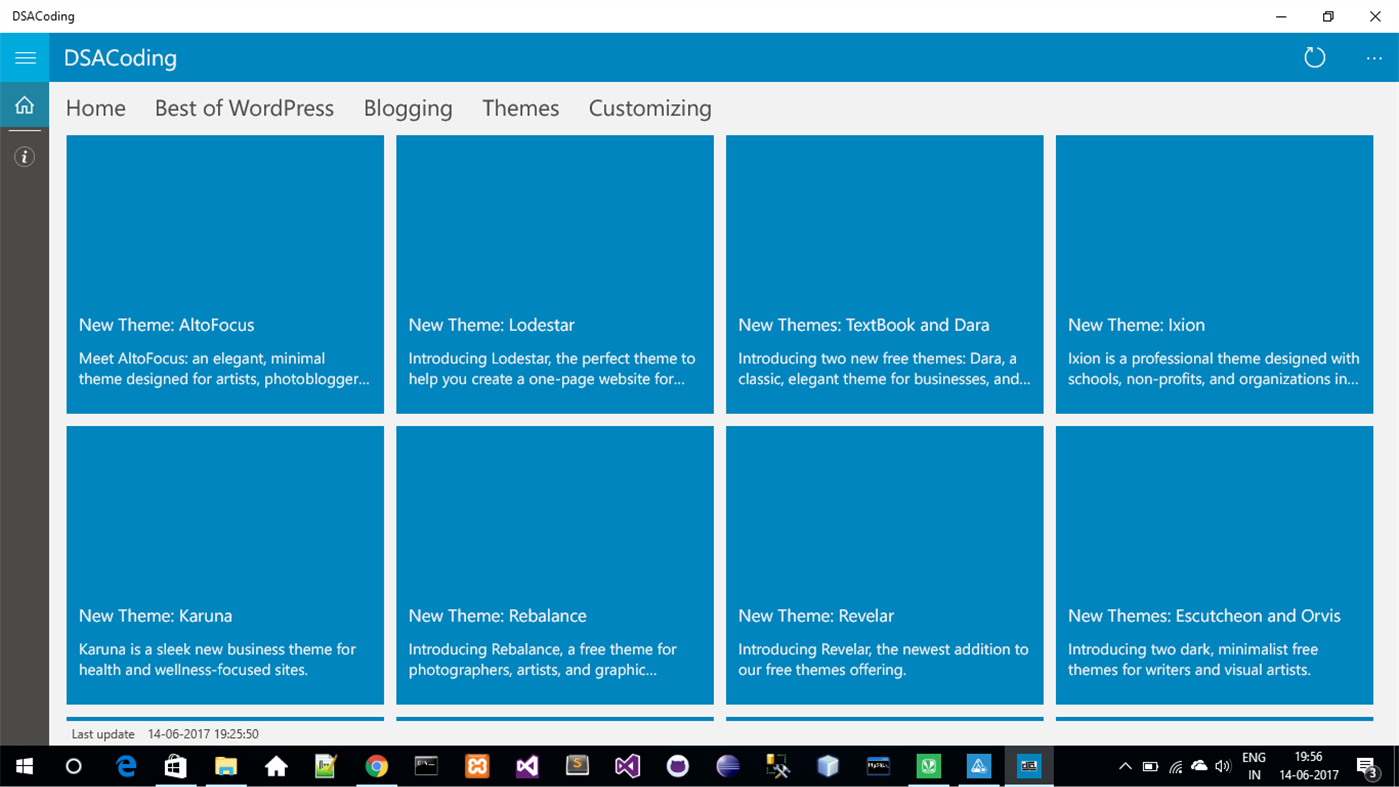Image resolution: width=1399 pixels, height=787 pixels.
Task: Refresh the DSACoding news feed
Action: pyautogui.click(x=1314, y=57)
